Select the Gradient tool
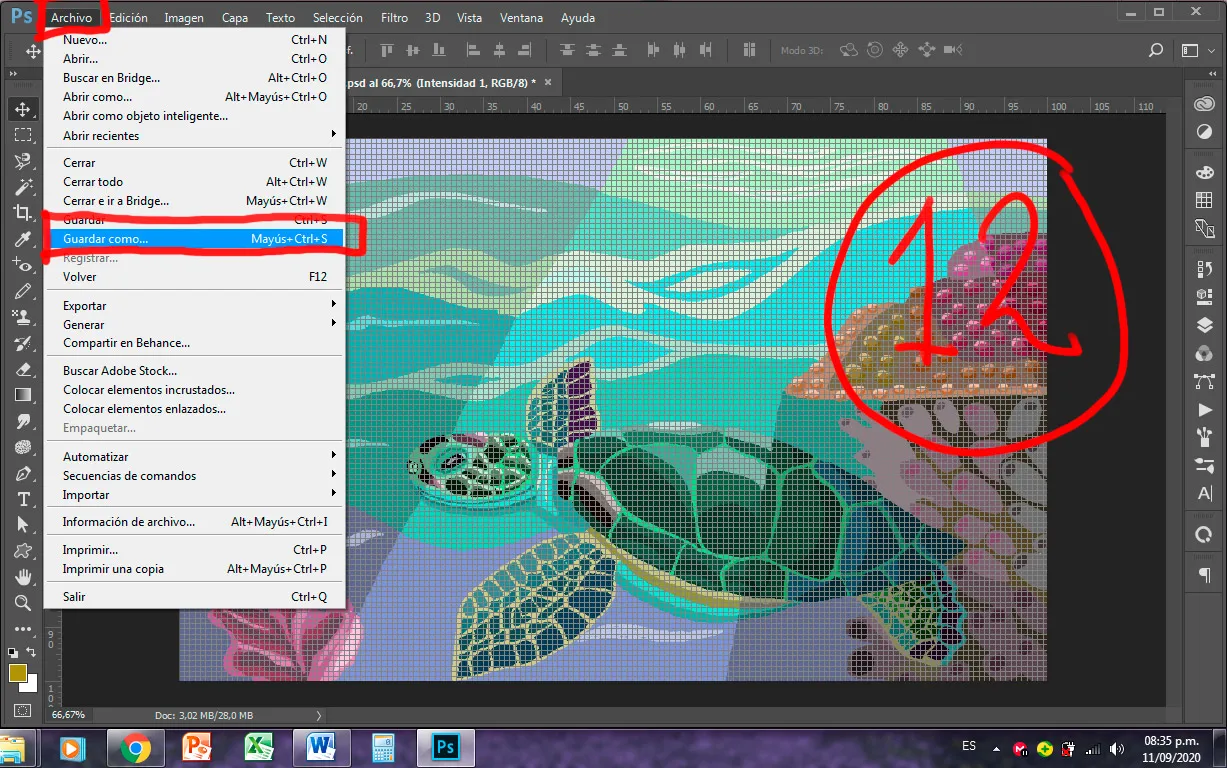The height and width of the screenshot is (768, 1227). 22,395
